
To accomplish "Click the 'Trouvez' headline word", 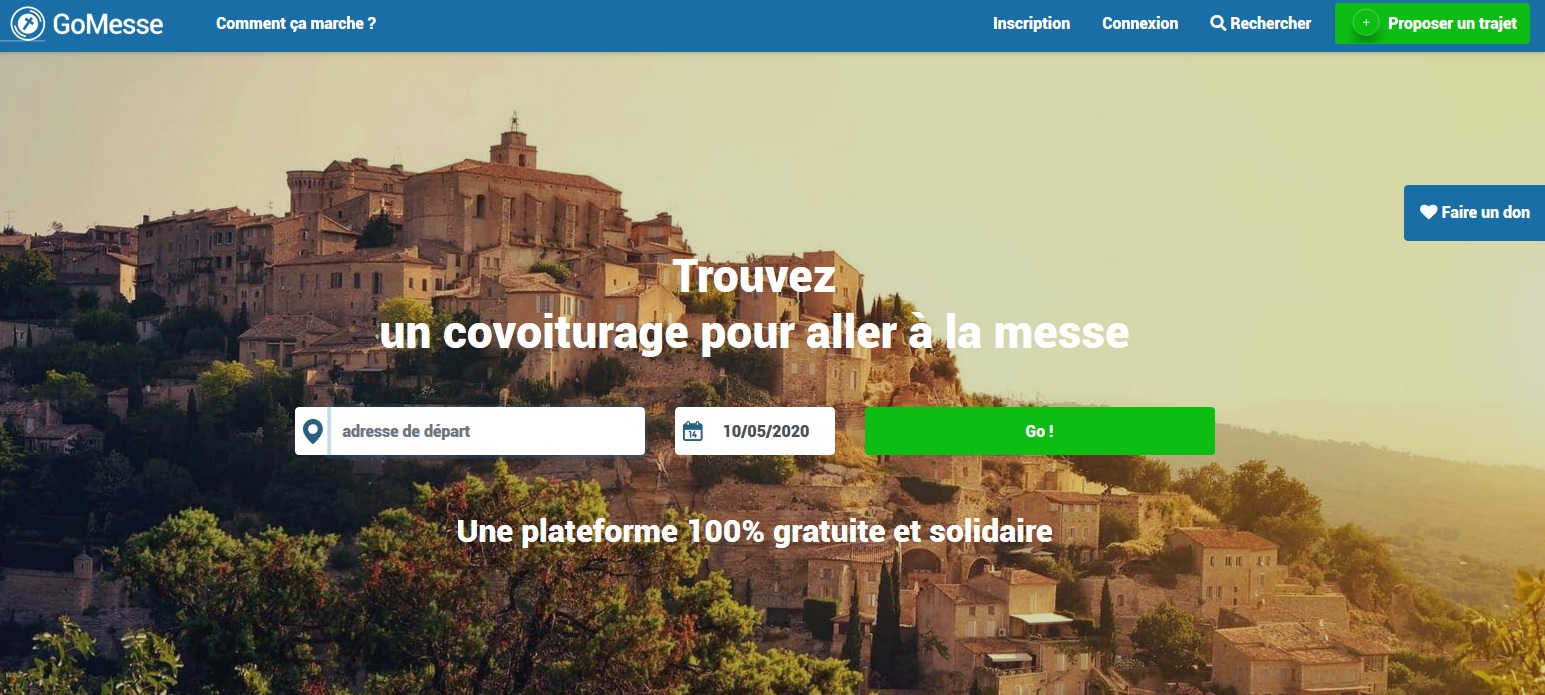I will click(x=755, y=276).
